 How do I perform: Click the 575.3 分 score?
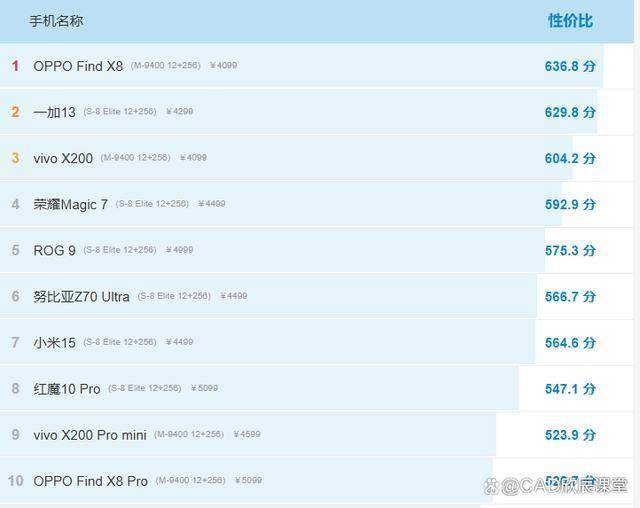(x=570, y=250)
